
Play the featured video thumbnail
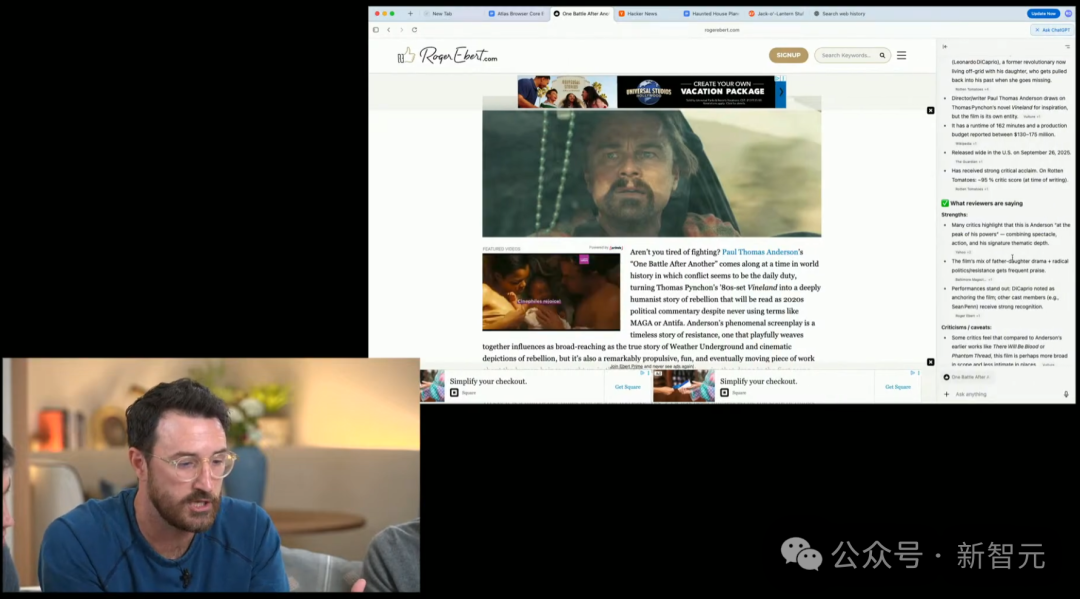coord(551,292)
